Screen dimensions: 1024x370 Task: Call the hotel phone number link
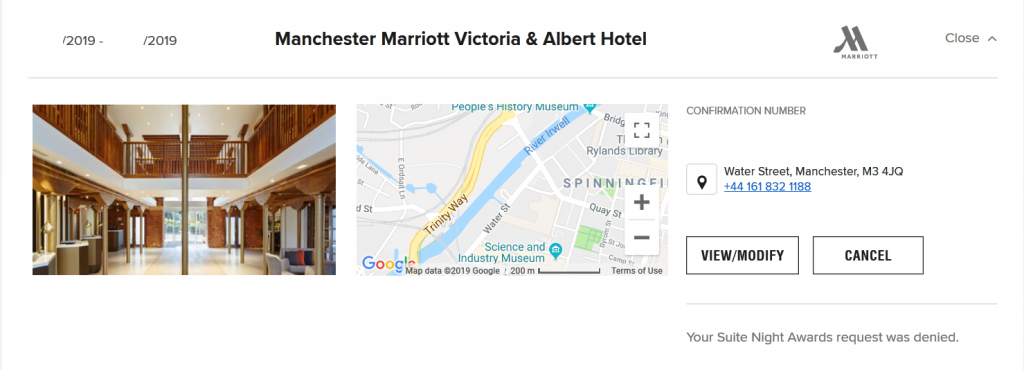point(767,187)
